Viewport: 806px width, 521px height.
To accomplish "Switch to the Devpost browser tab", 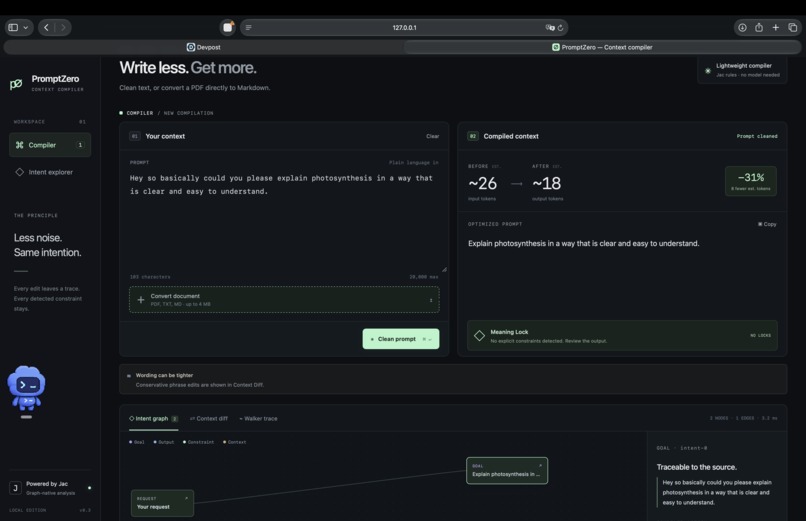I will click(204, 47).
